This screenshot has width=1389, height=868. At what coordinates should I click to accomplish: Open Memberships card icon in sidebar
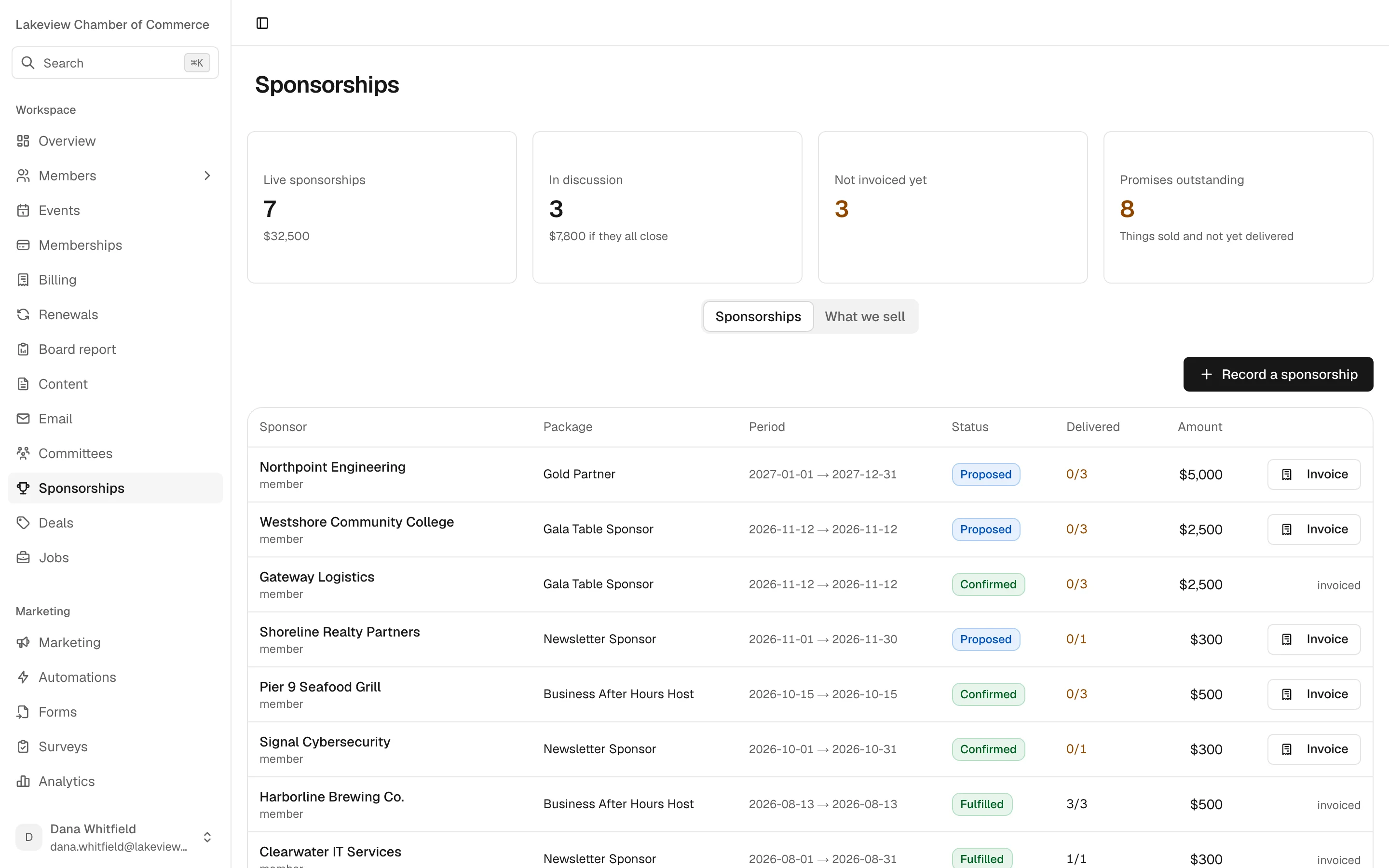pyautogui.click(x=23, y=245)
